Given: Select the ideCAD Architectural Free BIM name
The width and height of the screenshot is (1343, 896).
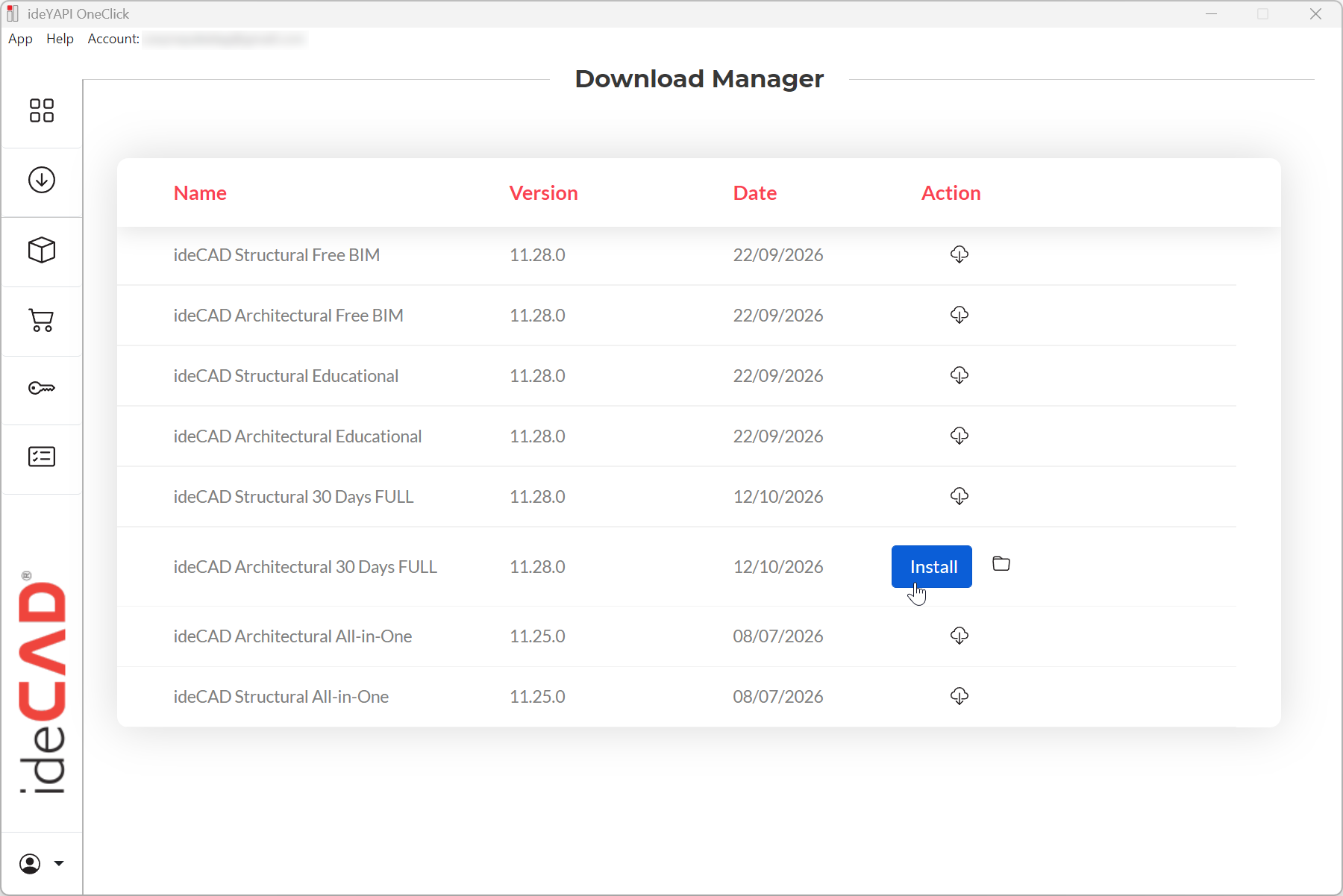Looking at the screenshot, I should (289, 316).
